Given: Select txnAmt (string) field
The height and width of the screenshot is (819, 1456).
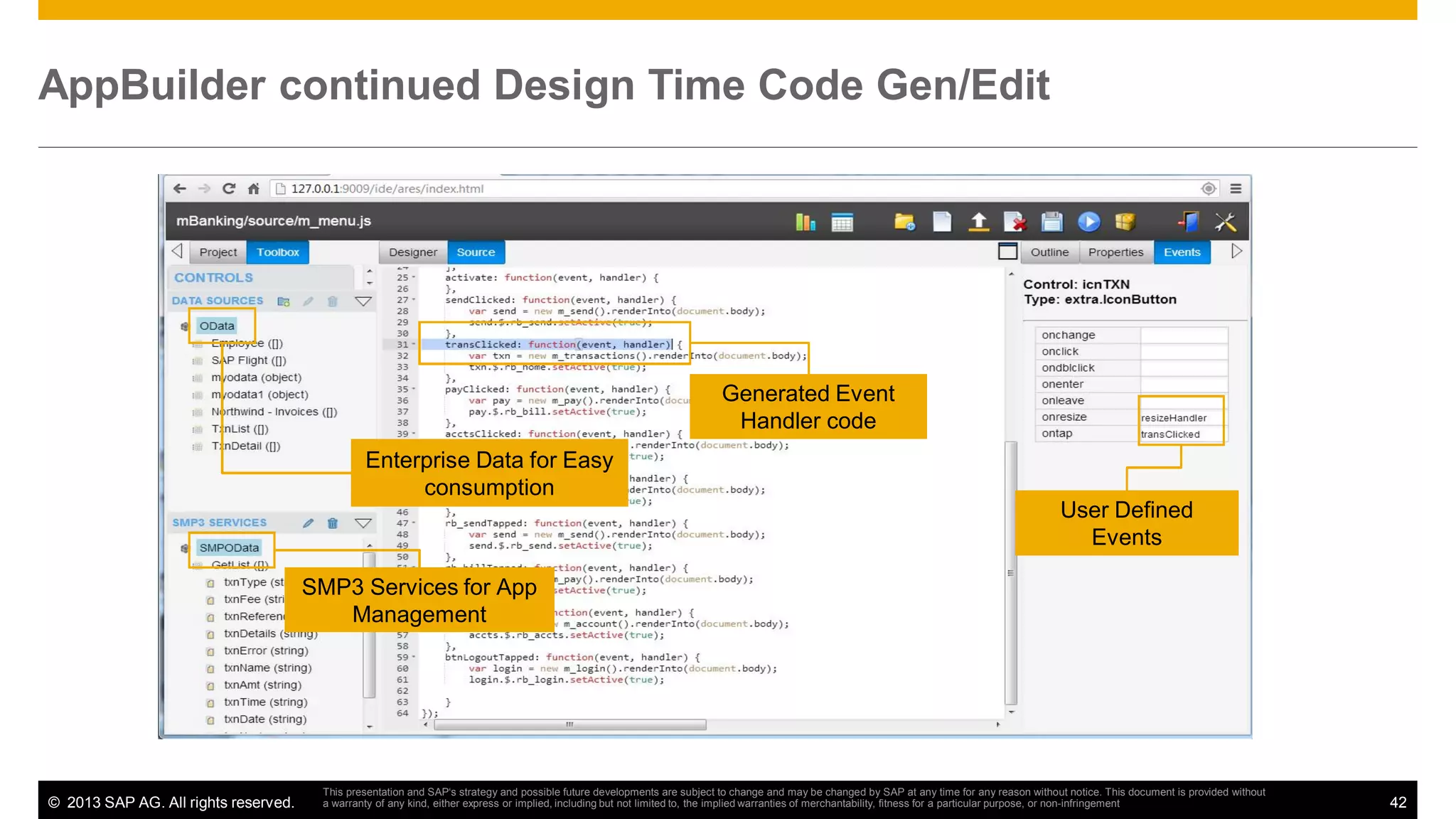Looking at the screenshot, I should click(262, 685).
